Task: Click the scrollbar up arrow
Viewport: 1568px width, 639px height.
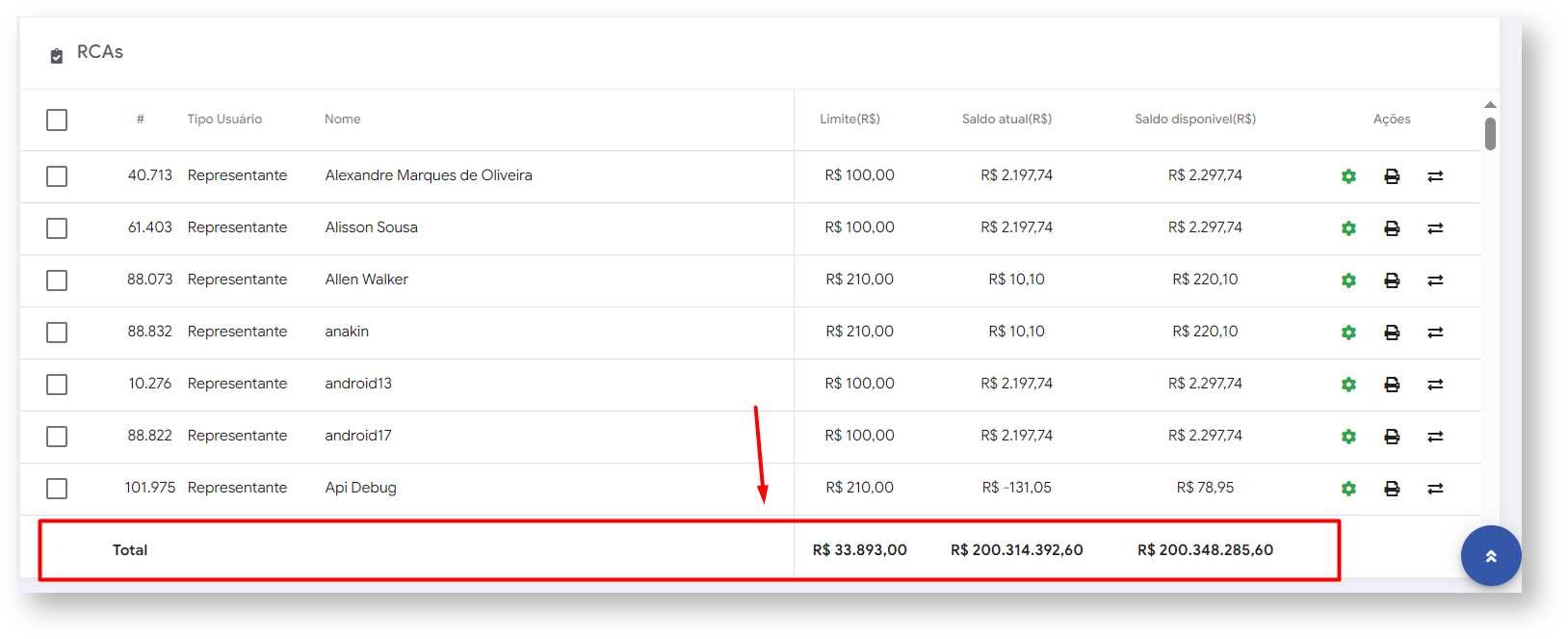Action: coord(1490,104)
